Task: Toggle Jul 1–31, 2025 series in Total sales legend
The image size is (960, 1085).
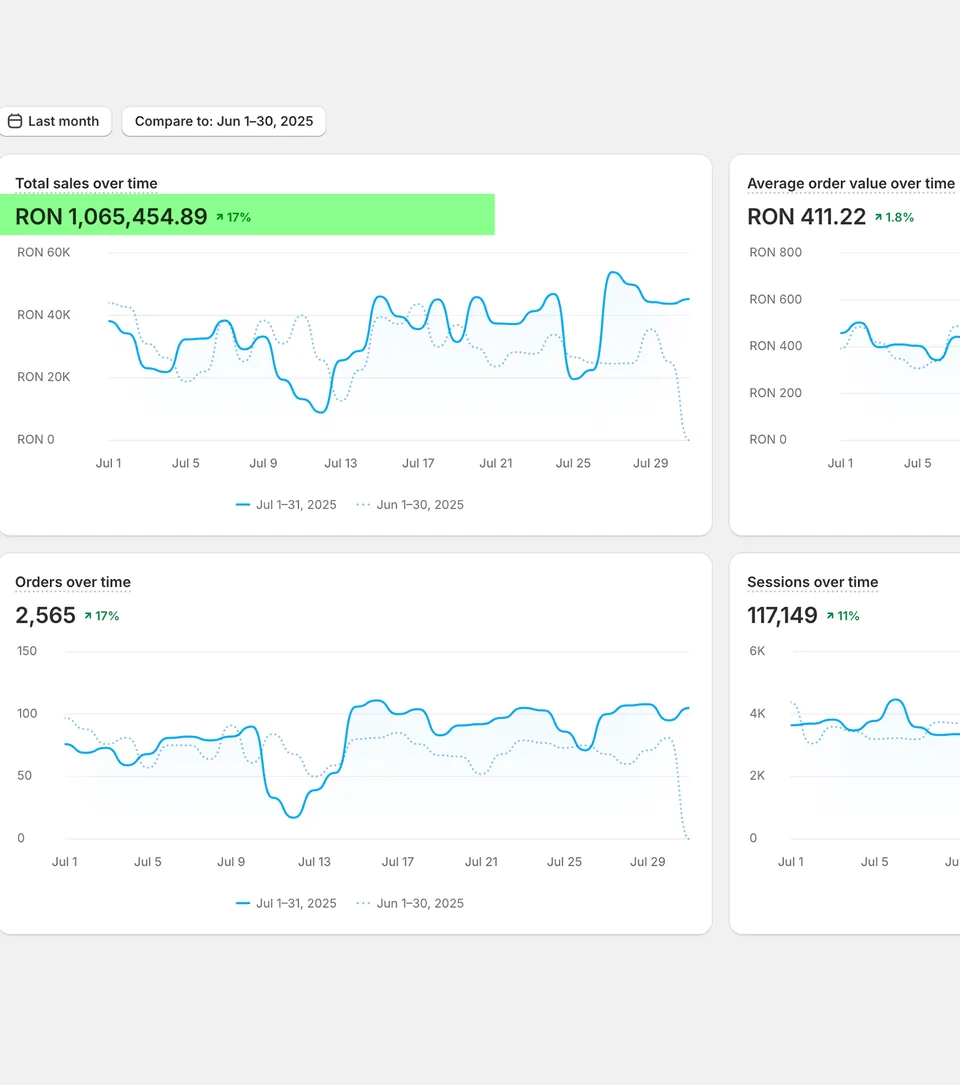Action: pos(286,505)
